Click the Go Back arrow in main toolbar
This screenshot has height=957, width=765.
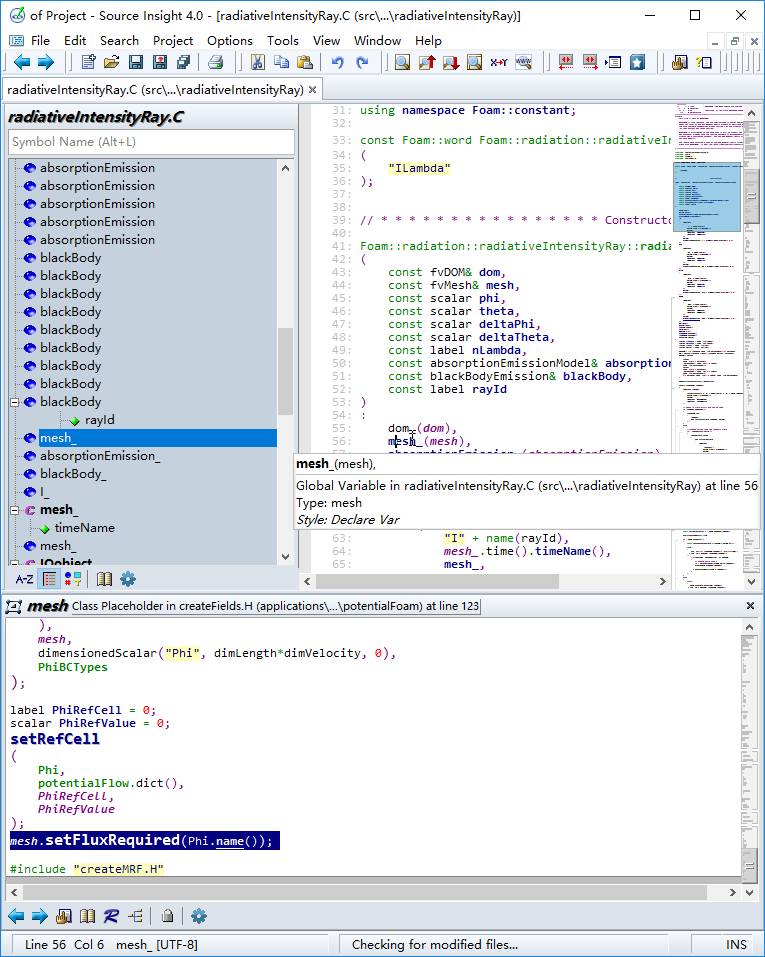(x=20, y=63)
